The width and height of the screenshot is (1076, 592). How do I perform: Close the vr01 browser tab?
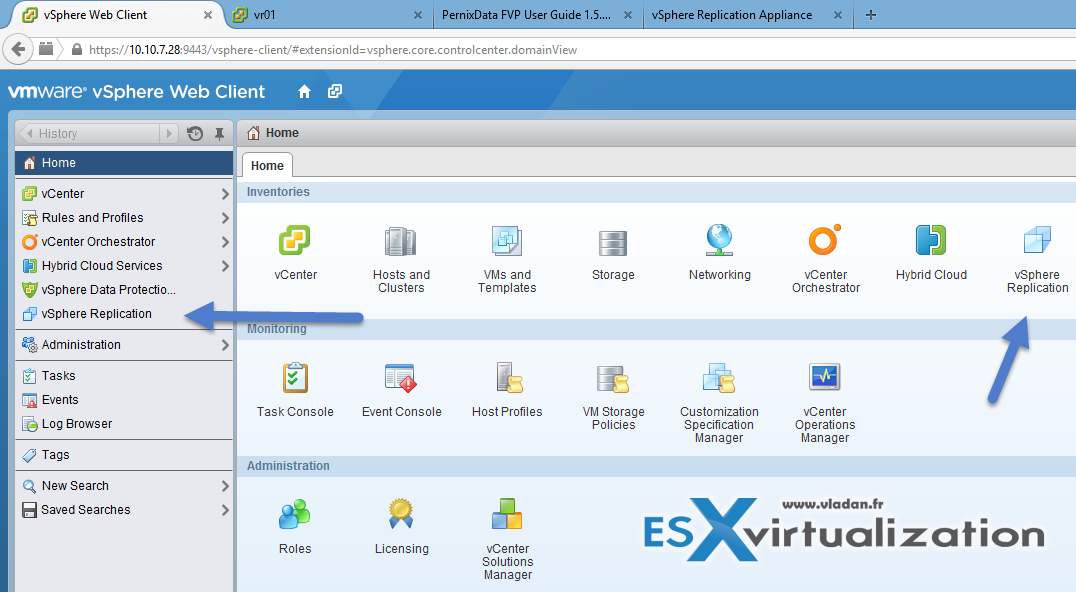[x=418, y=15]
